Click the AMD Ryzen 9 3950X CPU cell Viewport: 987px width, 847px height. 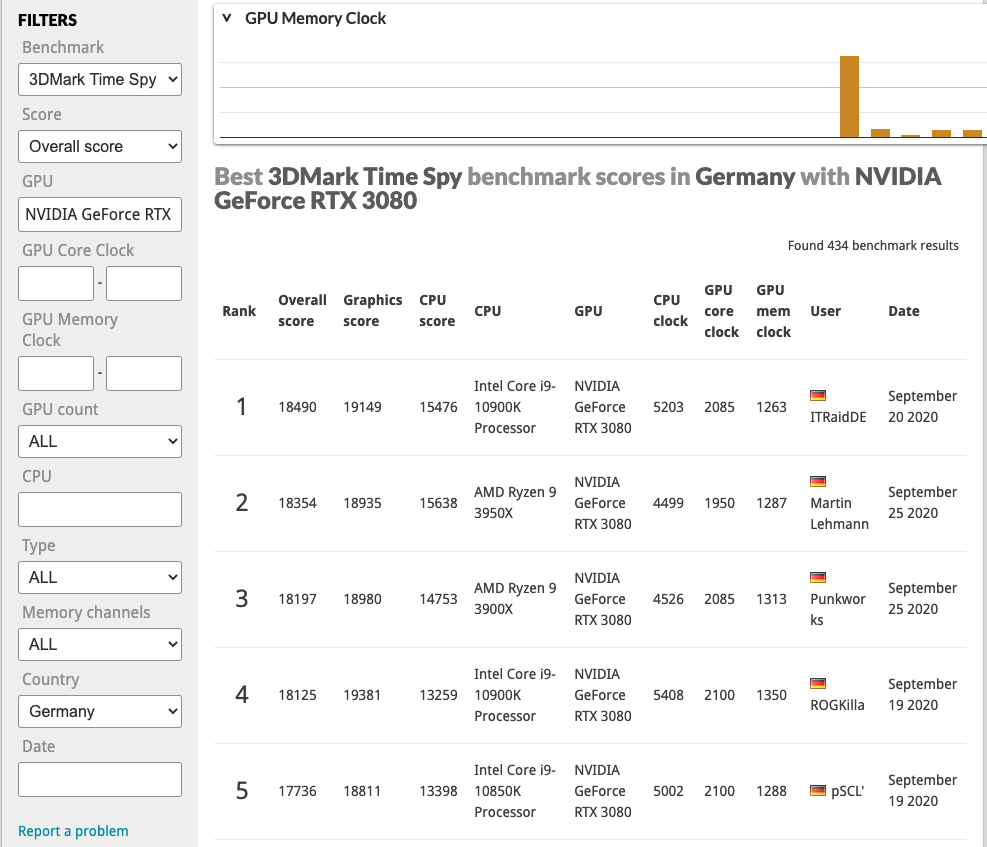coord(515,503)
